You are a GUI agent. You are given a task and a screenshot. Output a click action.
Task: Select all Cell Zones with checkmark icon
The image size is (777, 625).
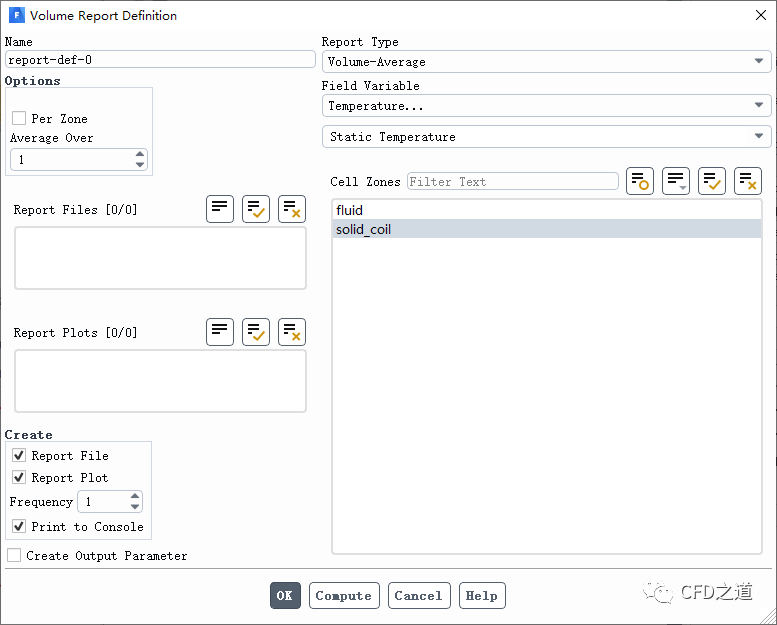(712, 181)
